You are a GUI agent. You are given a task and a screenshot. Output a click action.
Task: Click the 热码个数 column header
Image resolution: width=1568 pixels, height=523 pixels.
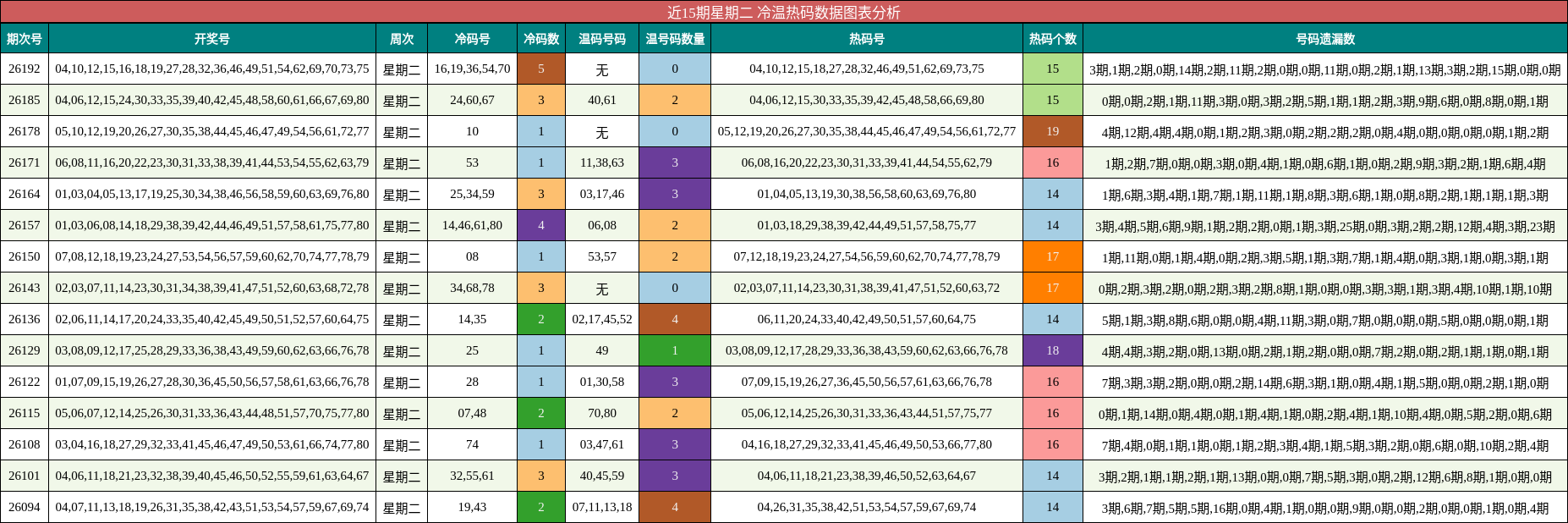click(x=1053, y=39)
